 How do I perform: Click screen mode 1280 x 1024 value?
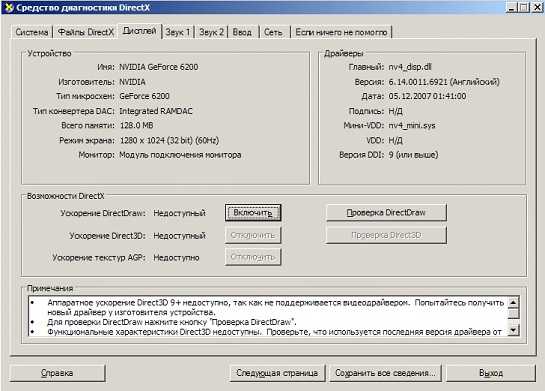point(169,140)
